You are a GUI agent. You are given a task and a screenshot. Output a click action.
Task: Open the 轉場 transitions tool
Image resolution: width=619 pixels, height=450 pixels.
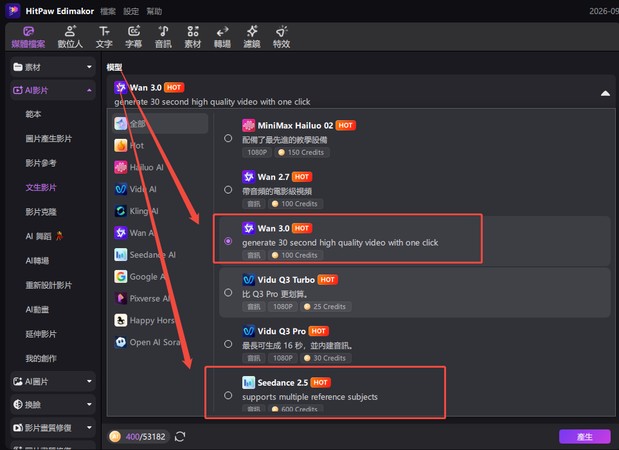click(222, 37)
